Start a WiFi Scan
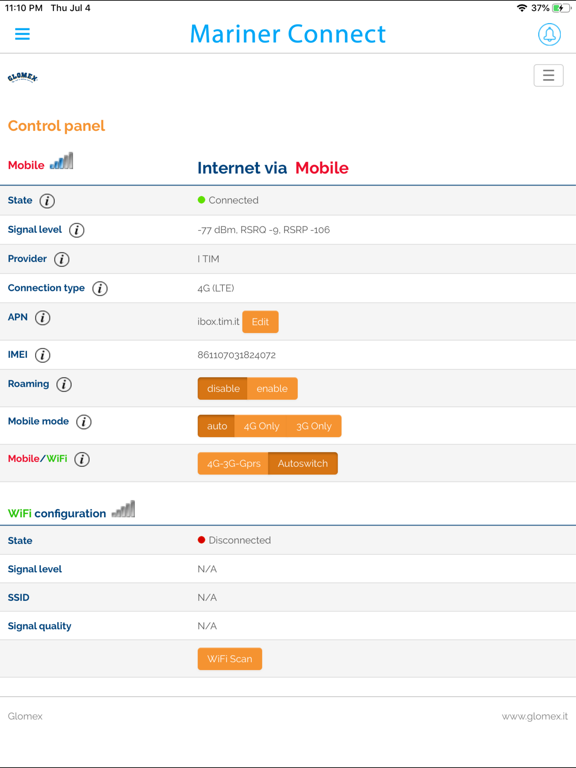 click(x=230, y=659)
